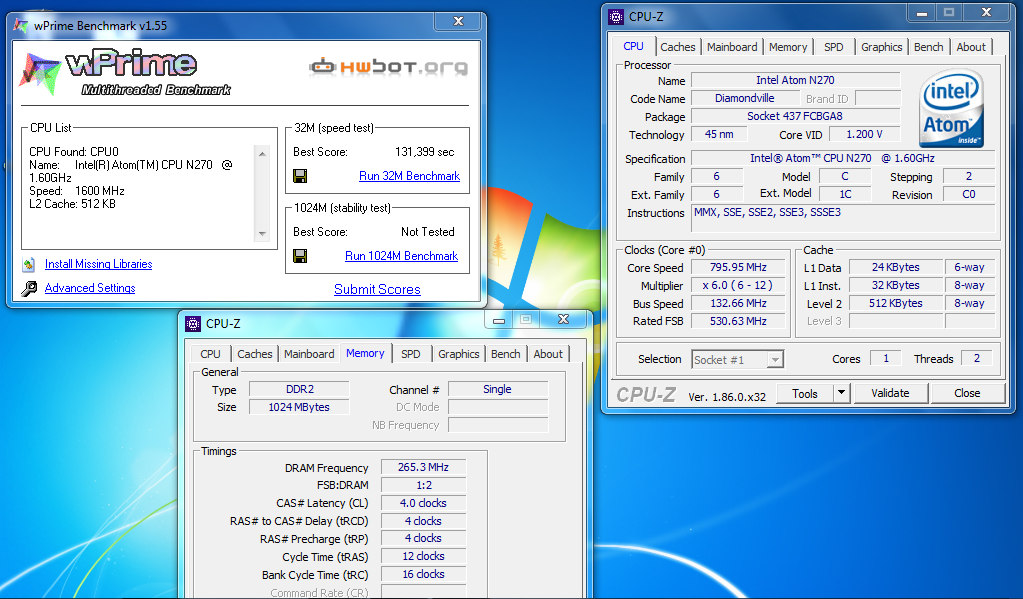Click the Cores count field
The height and width of the screenshot is (599, 1023).
click(x=885, y=358)
